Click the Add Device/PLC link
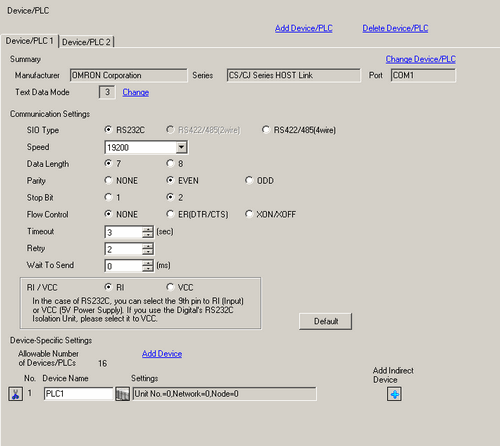Screen dimensions: 500x446 click(304, 28)
